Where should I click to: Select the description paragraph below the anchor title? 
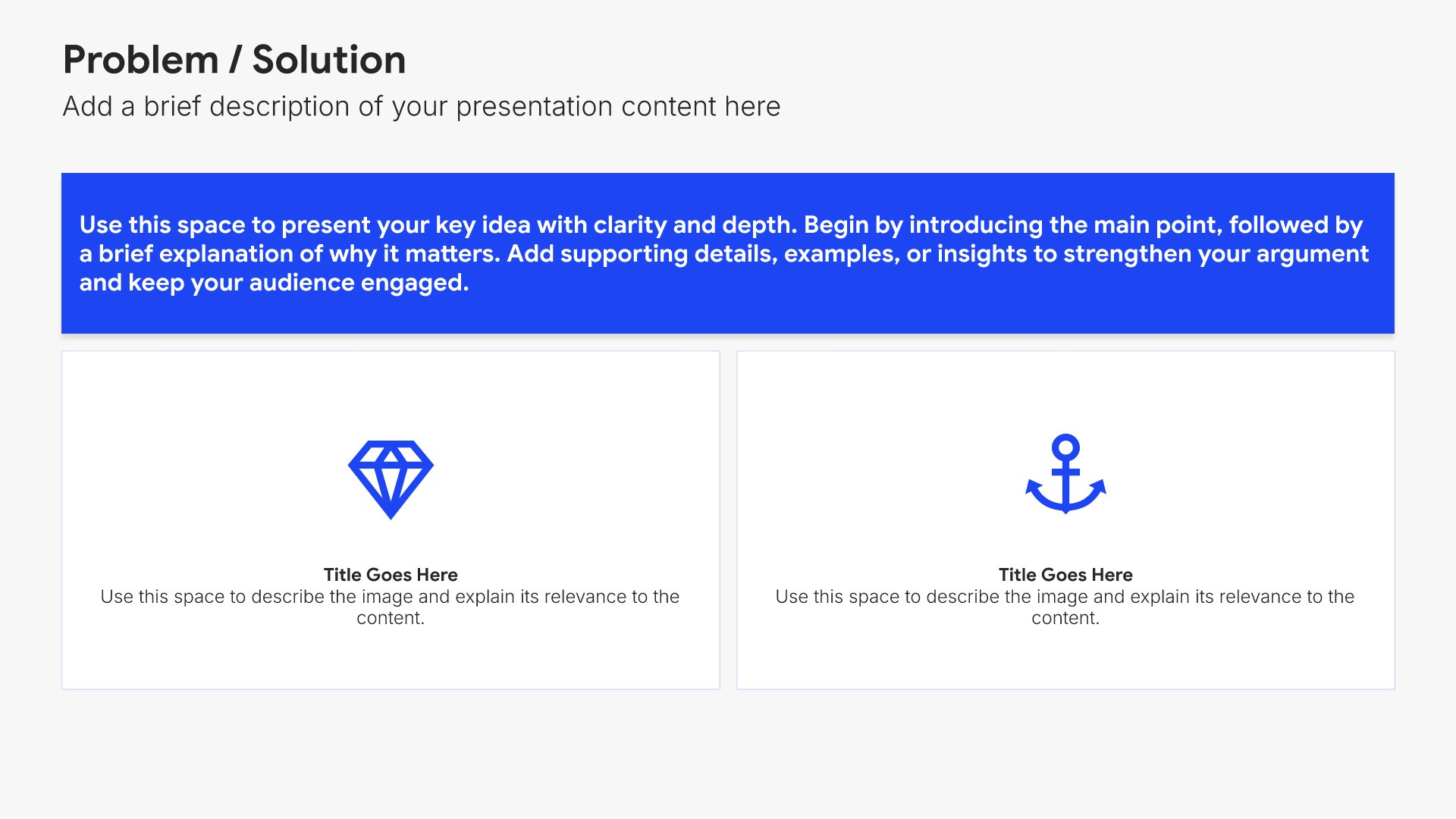[1065, 607]
